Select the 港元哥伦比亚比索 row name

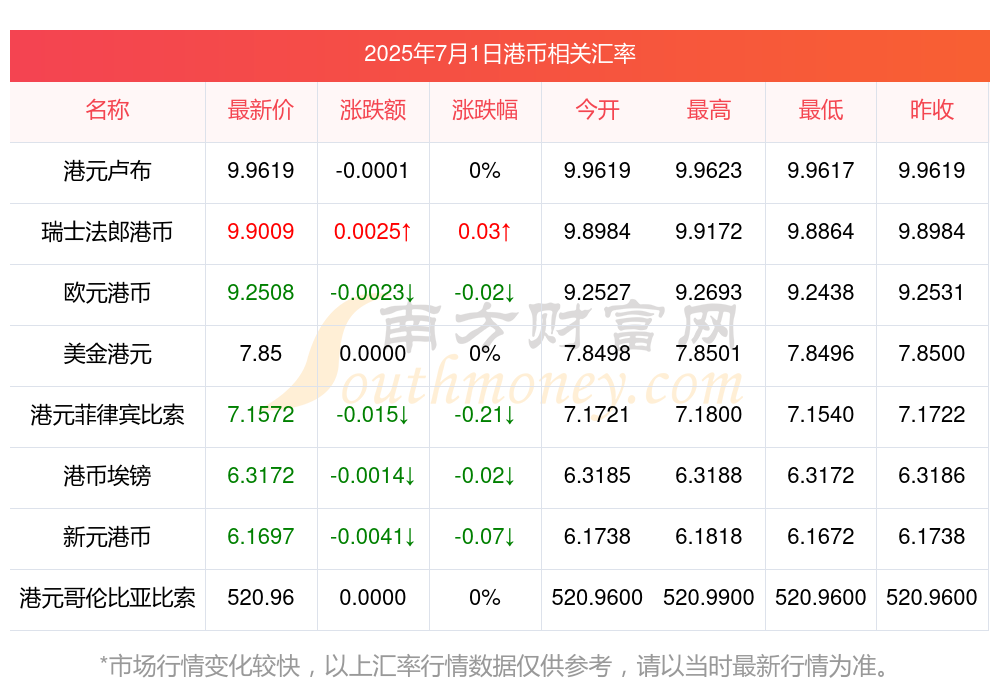tap(107, 598)
